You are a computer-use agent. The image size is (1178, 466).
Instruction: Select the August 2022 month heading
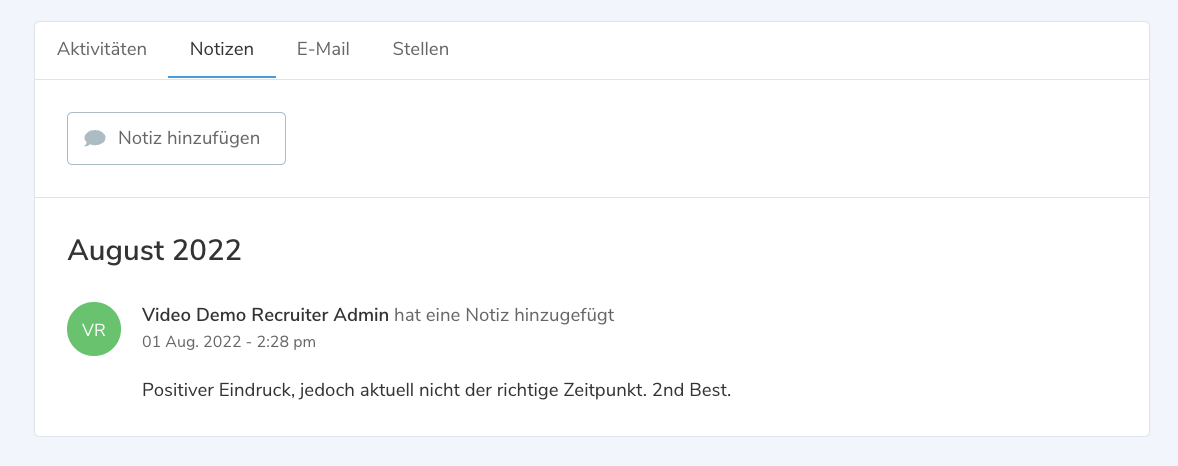pos(154,249)
